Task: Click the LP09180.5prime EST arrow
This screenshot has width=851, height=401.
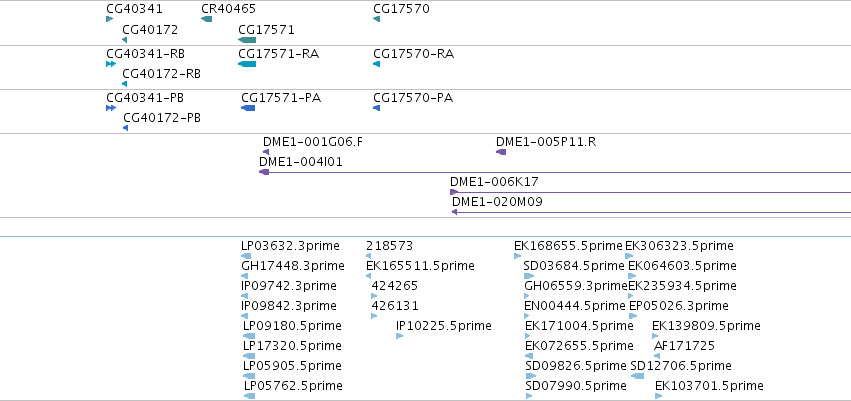Action: pyautogui.click(x=249, y=336)
